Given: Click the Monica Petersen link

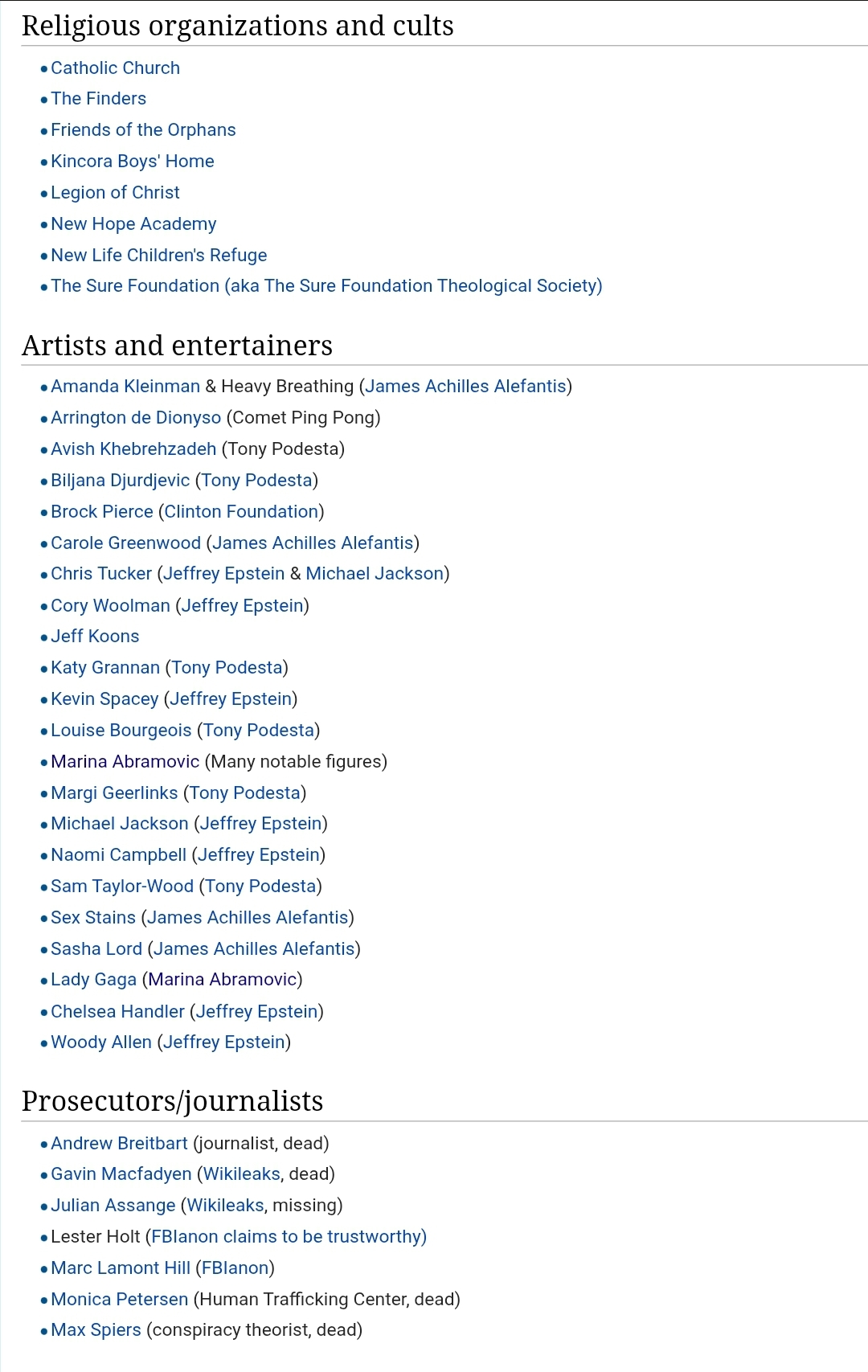Looking at the screenshot, I should pyautogui.click(x=119, y=1300).
